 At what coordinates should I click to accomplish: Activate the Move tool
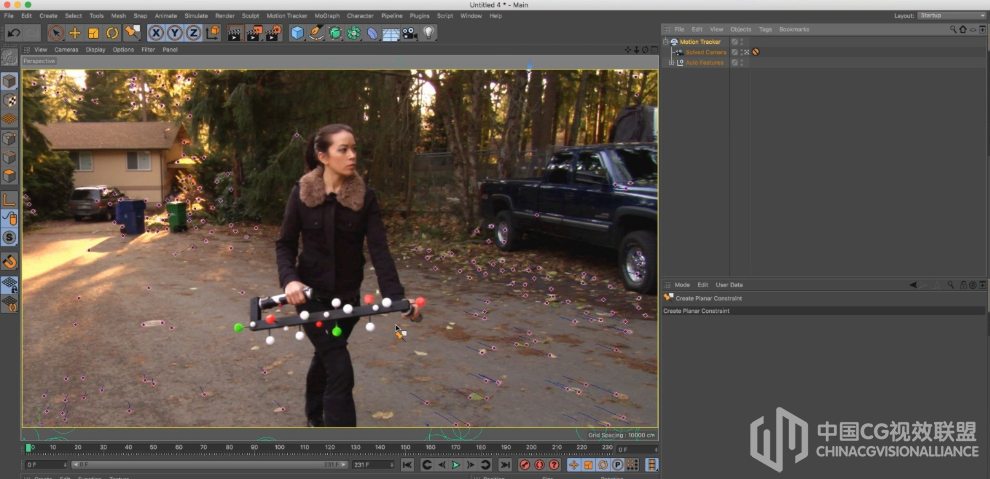(75, 33)
